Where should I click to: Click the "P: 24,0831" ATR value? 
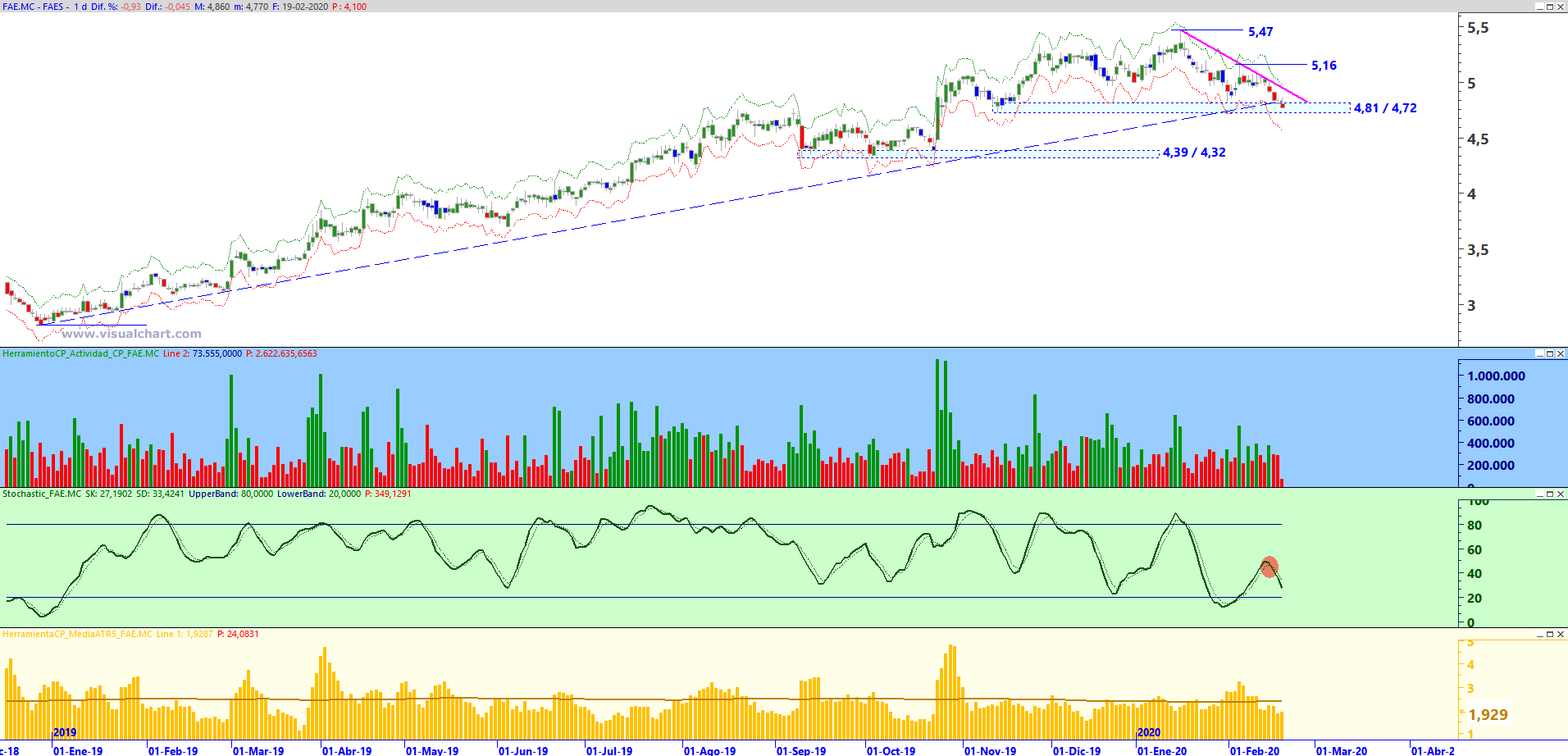coord(238,634)
